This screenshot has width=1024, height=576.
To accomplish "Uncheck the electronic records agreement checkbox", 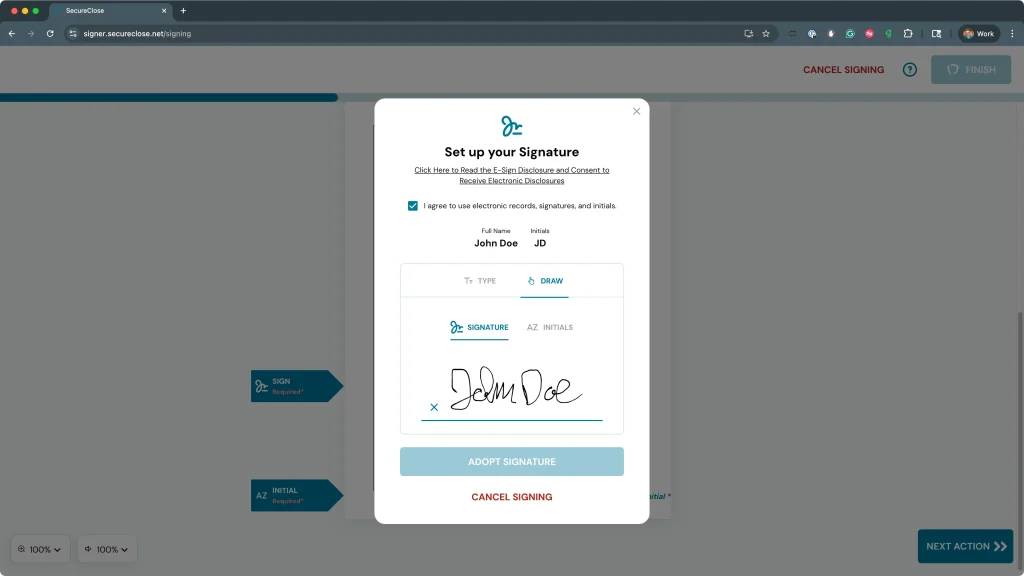I will (412, 206).
